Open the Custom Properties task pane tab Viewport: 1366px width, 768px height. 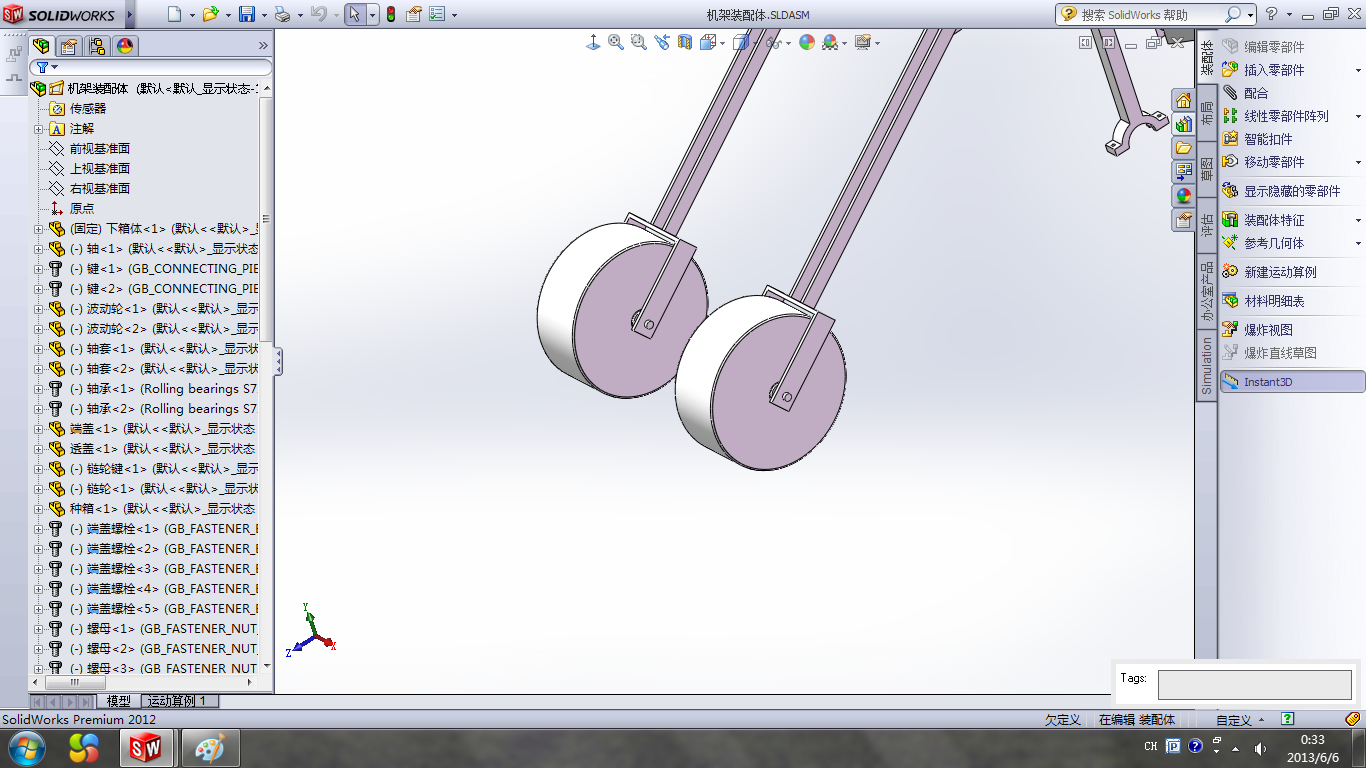tap(1184, 219)
